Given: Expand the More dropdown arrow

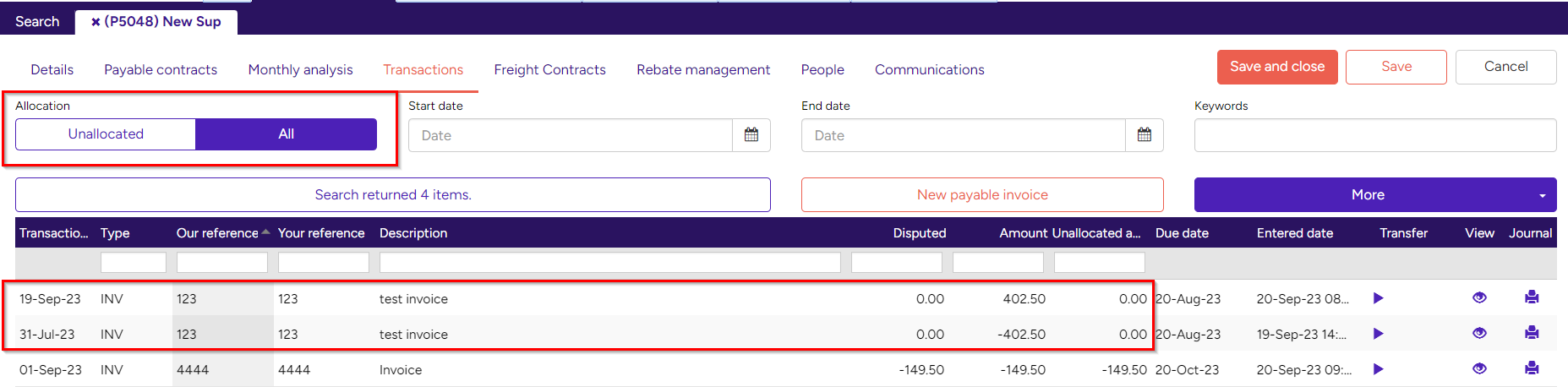Looking at the screenshot, I should click(1543, 196).
